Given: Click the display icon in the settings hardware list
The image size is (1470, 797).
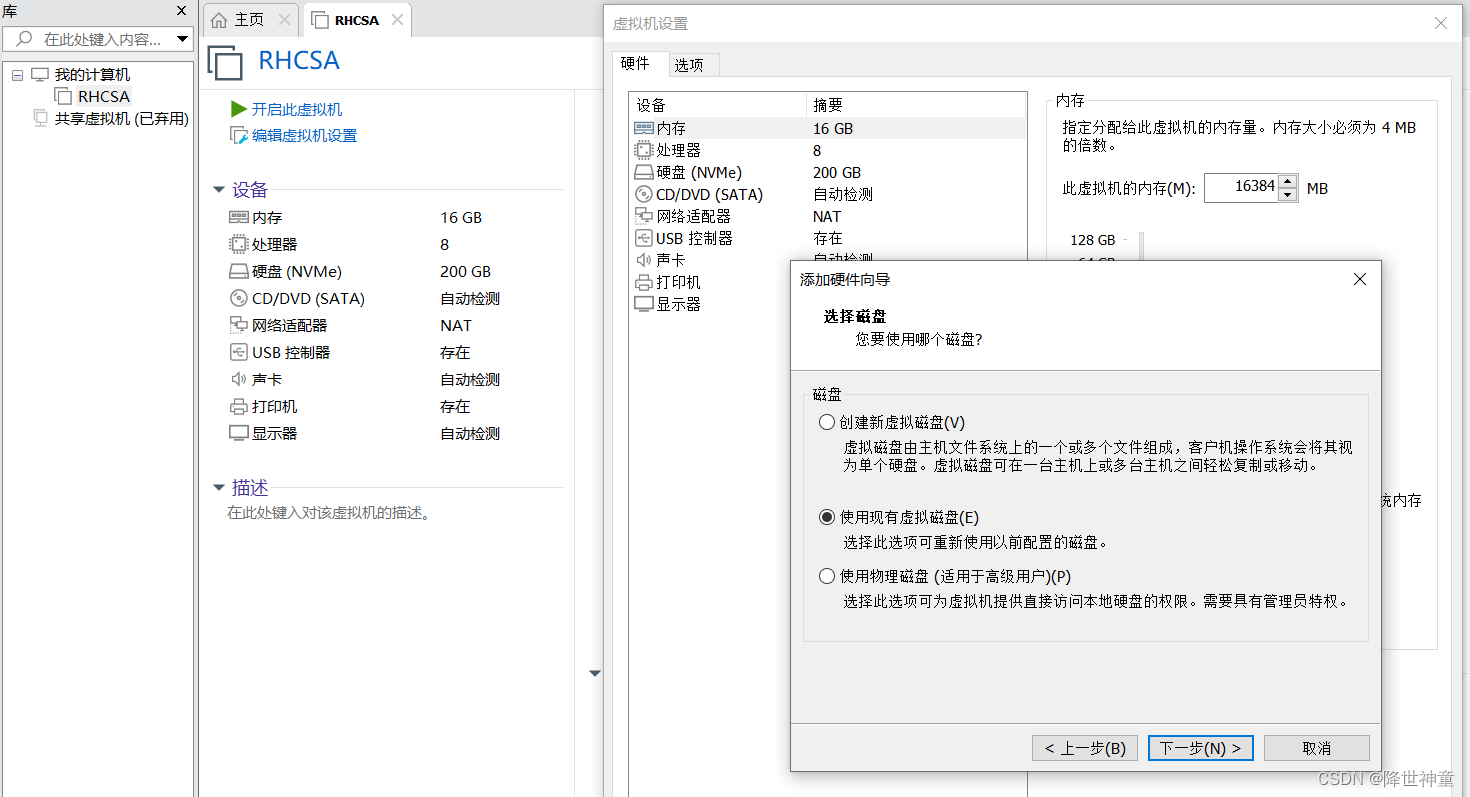Looking at the screenshot, I should [644, 304].
